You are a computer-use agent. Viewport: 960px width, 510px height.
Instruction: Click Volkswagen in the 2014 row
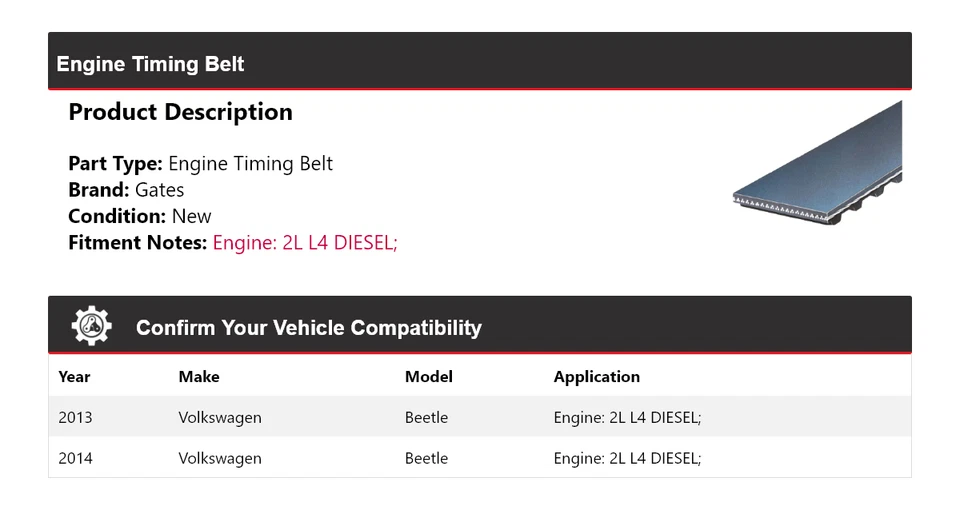[x=220, y=458]
